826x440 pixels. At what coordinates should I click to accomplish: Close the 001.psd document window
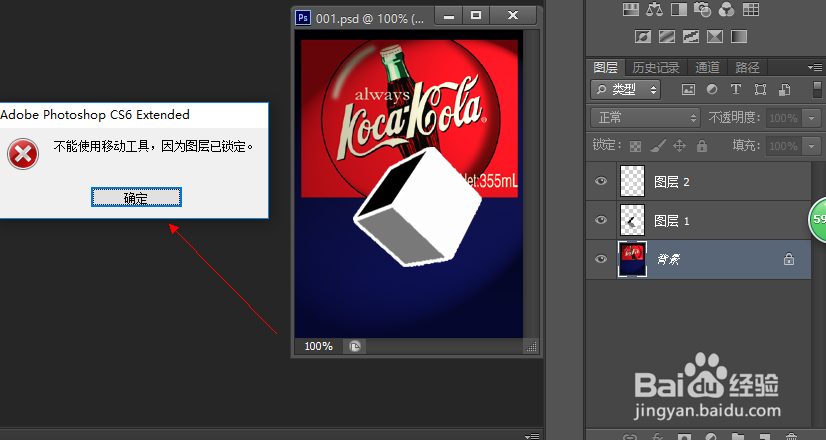pos(513,16)
